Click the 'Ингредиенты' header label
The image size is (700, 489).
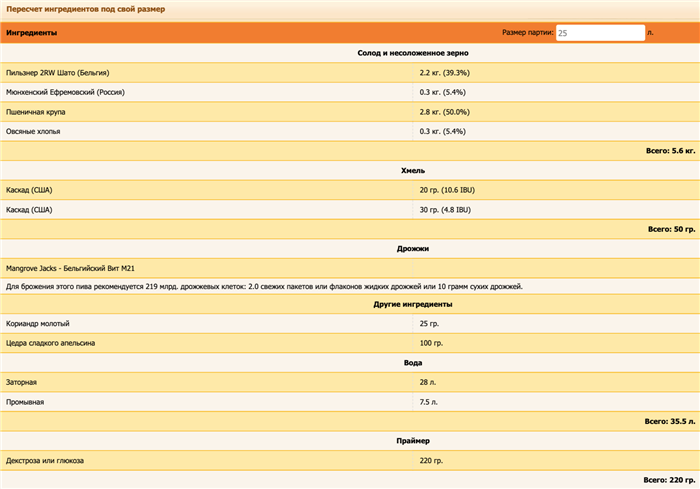coord(32,33)
